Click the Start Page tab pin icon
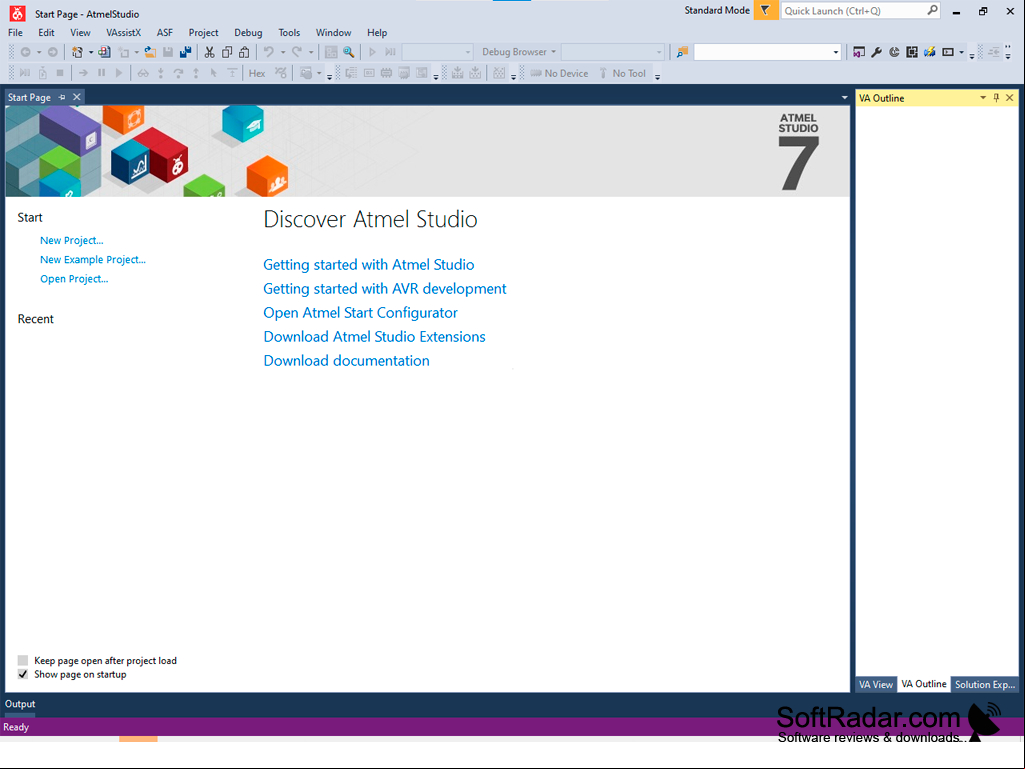1025x769 pixels. click(62, 97)
